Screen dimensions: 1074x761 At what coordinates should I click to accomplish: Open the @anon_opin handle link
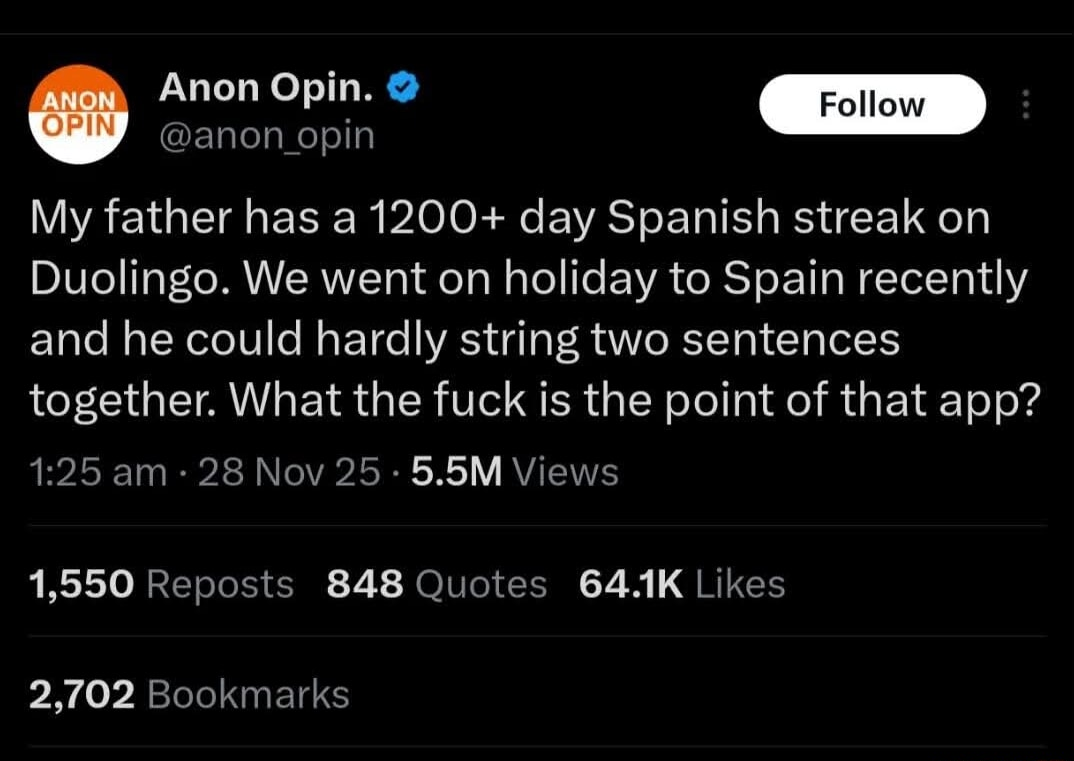tap(266, 135)
